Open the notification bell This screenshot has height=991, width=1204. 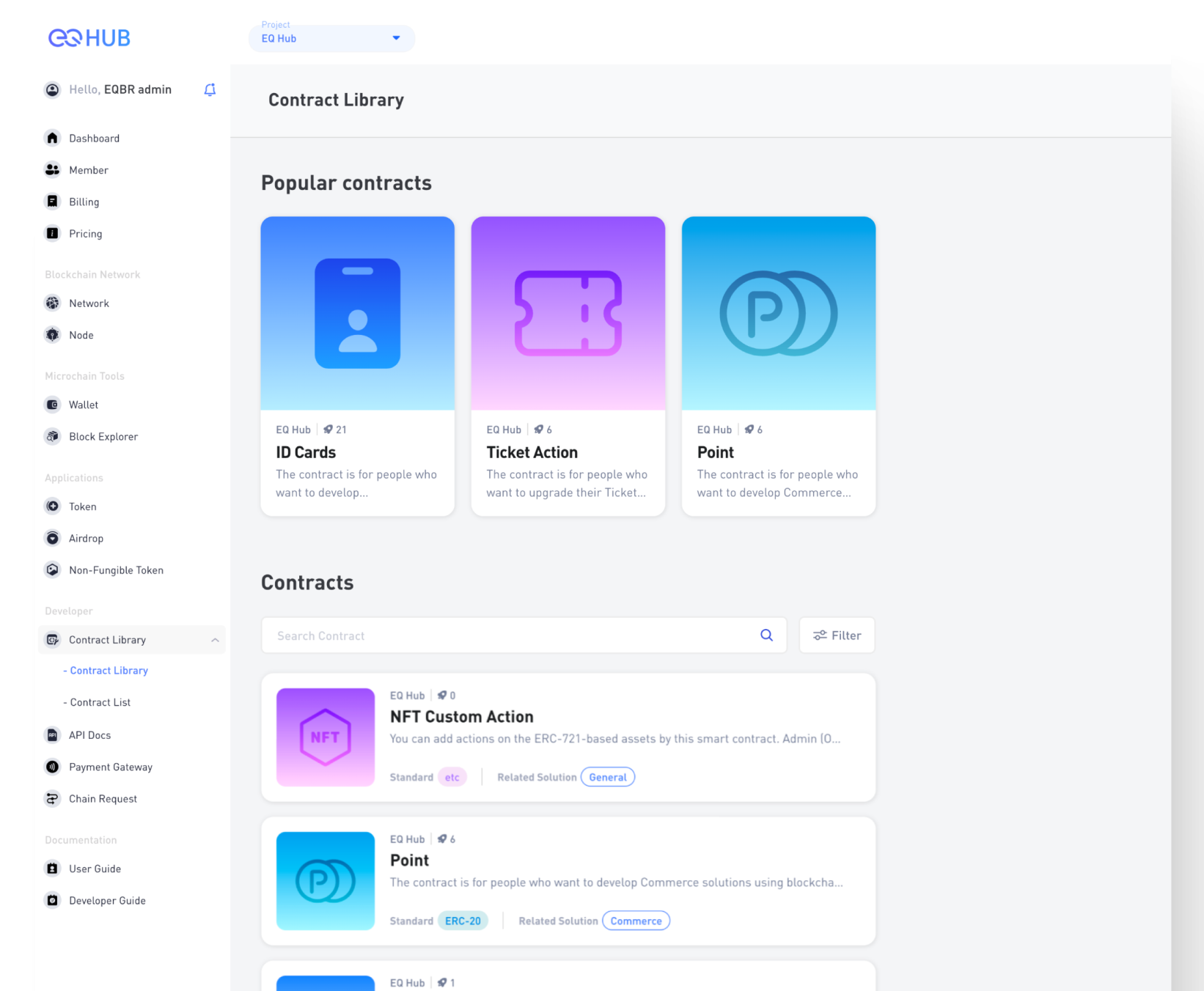coord(210,89)
